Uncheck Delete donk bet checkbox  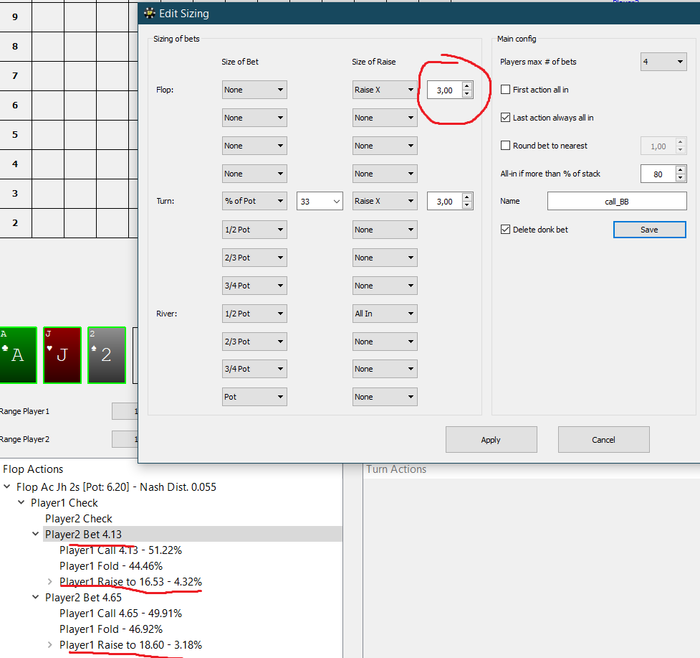coord(505,229)
